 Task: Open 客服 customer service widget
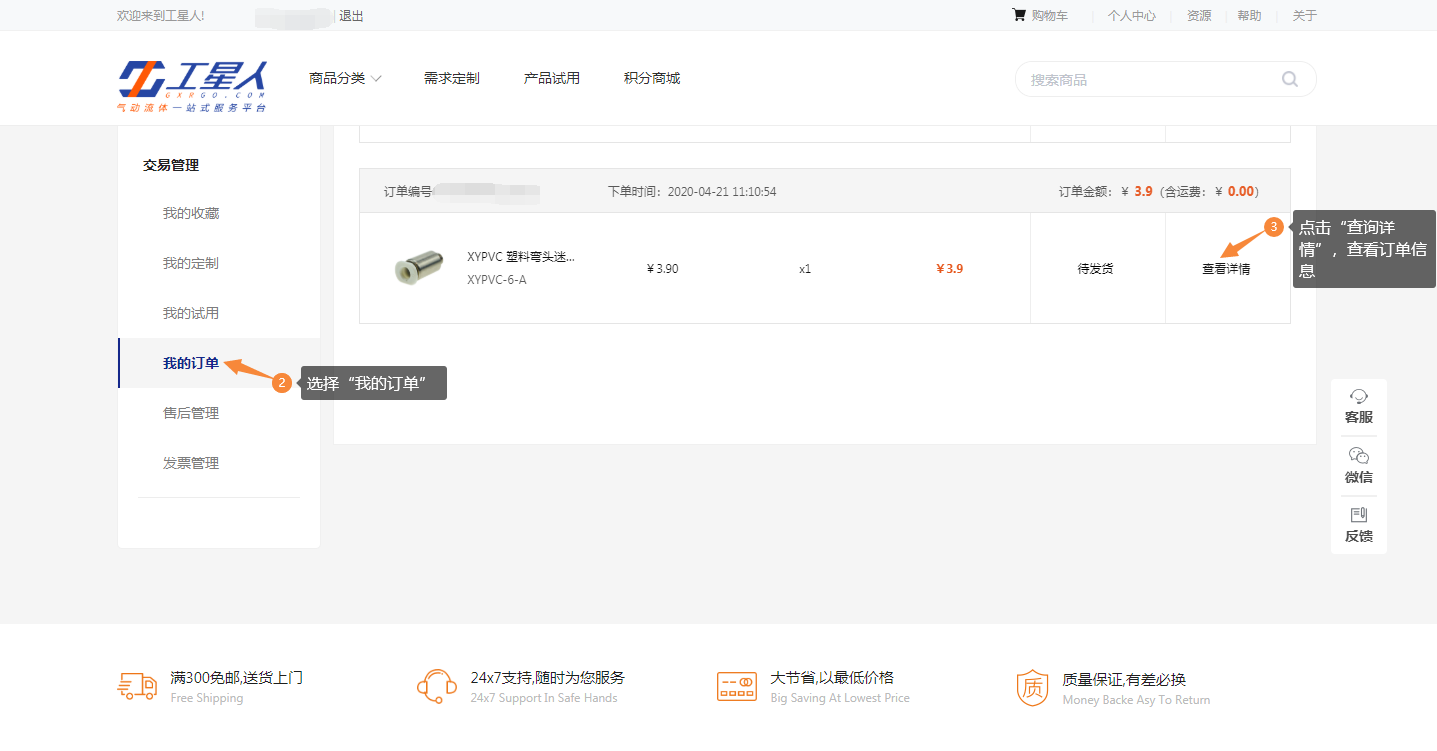1358,408
